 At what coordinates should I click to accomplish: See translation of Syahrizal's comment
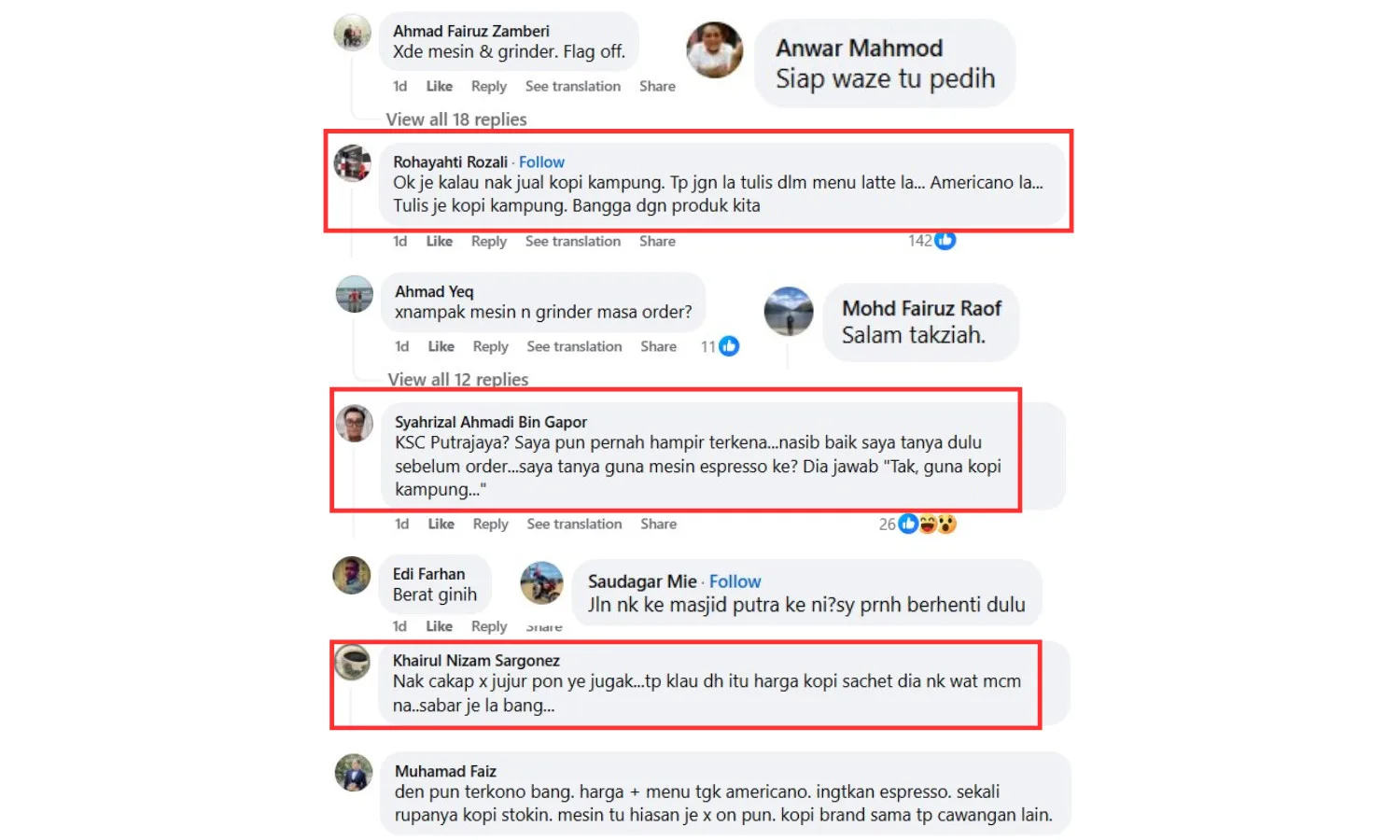pos(574,525)
